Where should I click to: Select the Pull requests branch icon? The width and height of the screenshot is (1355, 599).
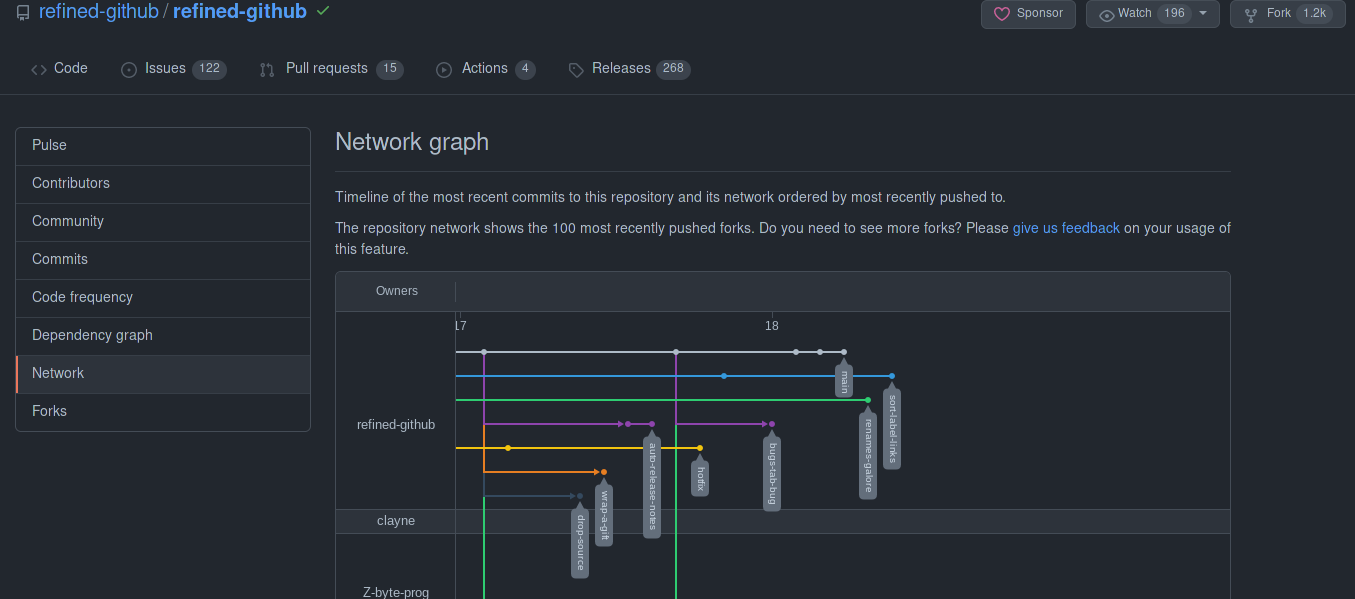click(x=266, y=68)
